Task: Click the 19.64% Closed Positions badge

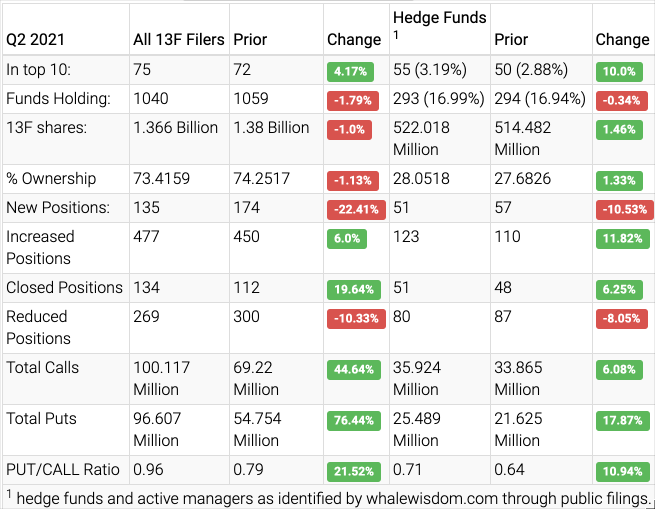Action: (x=353, y=289)
